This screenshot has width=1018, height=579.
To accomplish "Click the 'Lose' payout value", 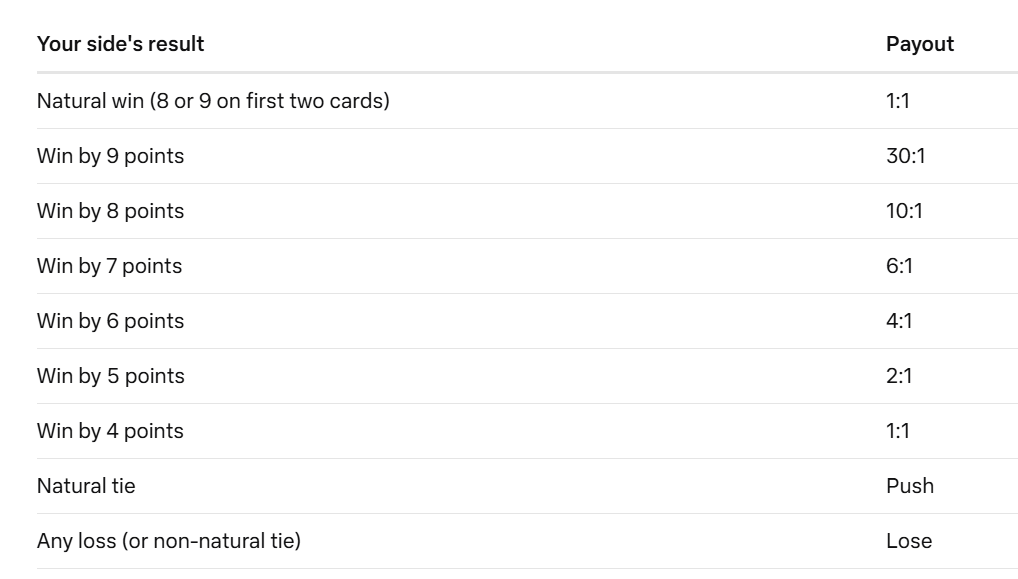I will click(x=909, y=541).
